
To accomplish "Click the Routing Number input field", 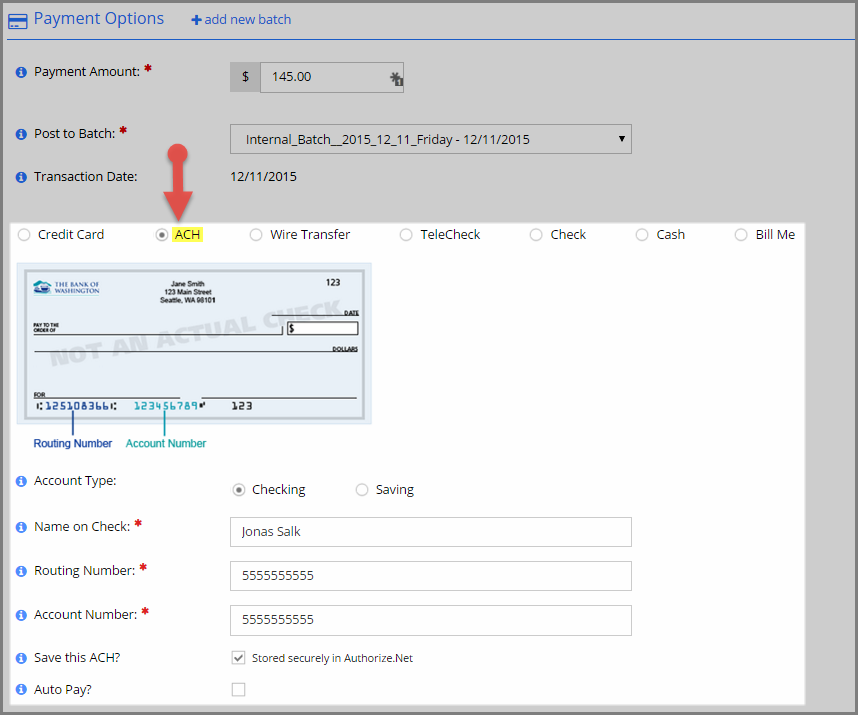I will [x=431, y=576].
